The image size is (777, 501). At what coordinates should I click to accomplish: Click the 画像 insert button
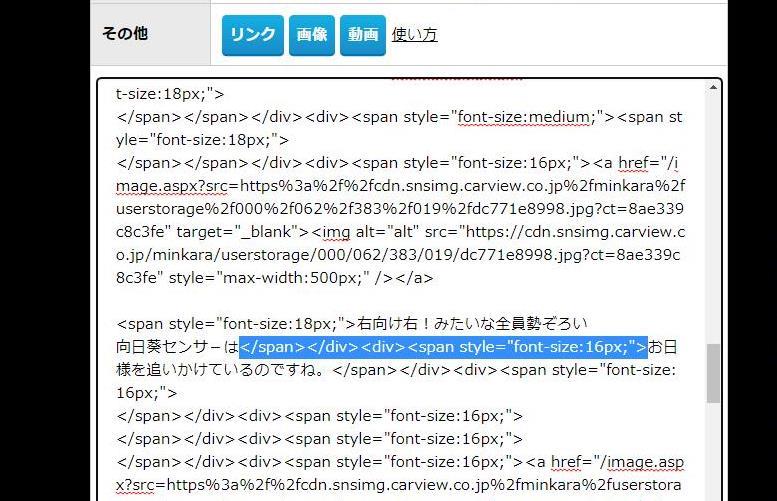(312, 35)
